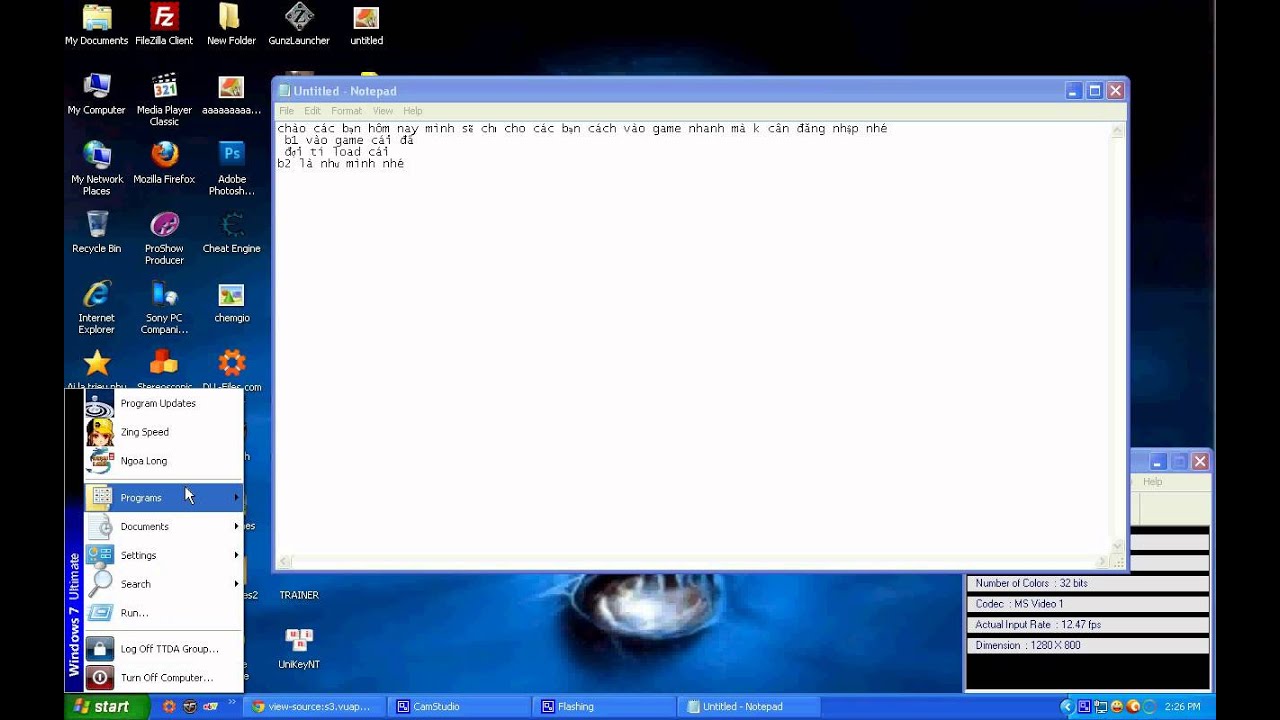Open Notepad's View menu
The height and width of the screenshot is (720, 1280).
[x=383, y=111]
